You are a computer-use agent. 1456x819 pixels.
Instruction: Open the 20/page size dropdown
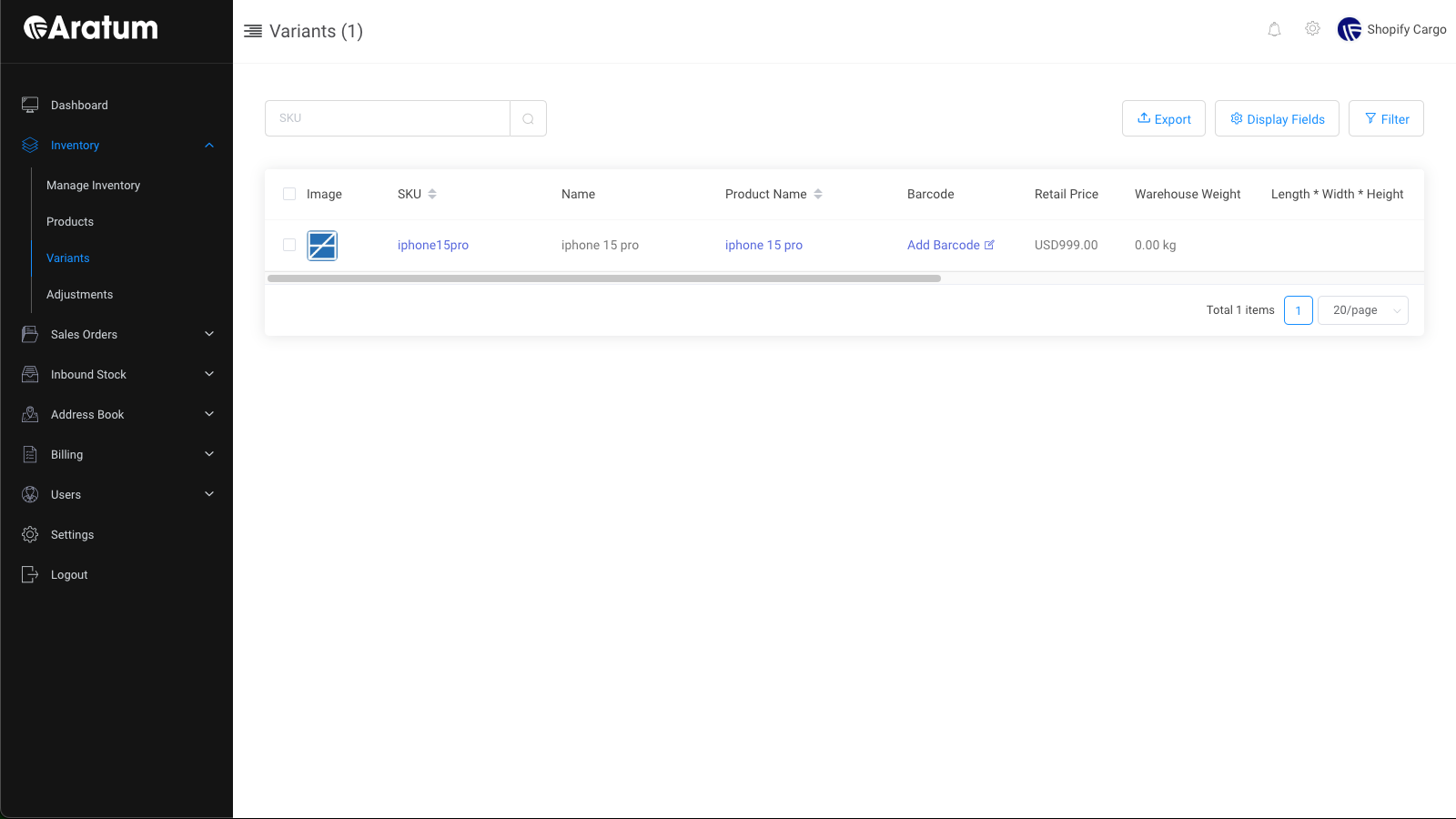click(1363, 310)
